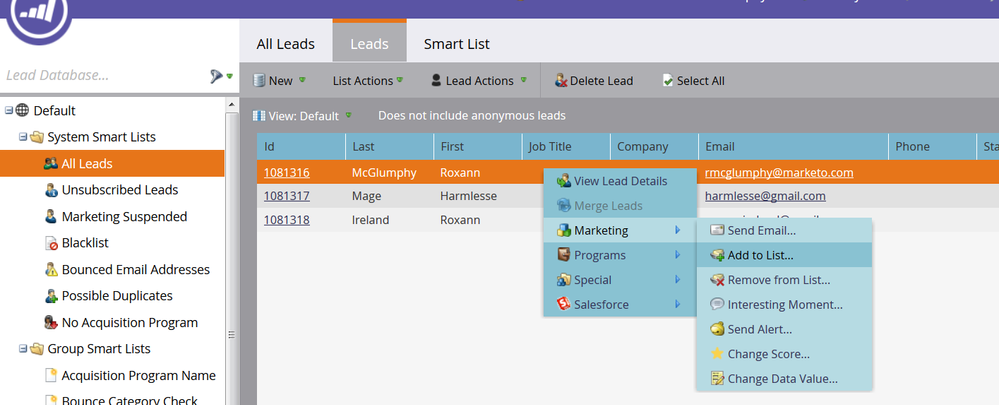Click the search filter icon beside Lead Database
999x405 pixels.
coord(216,76)
